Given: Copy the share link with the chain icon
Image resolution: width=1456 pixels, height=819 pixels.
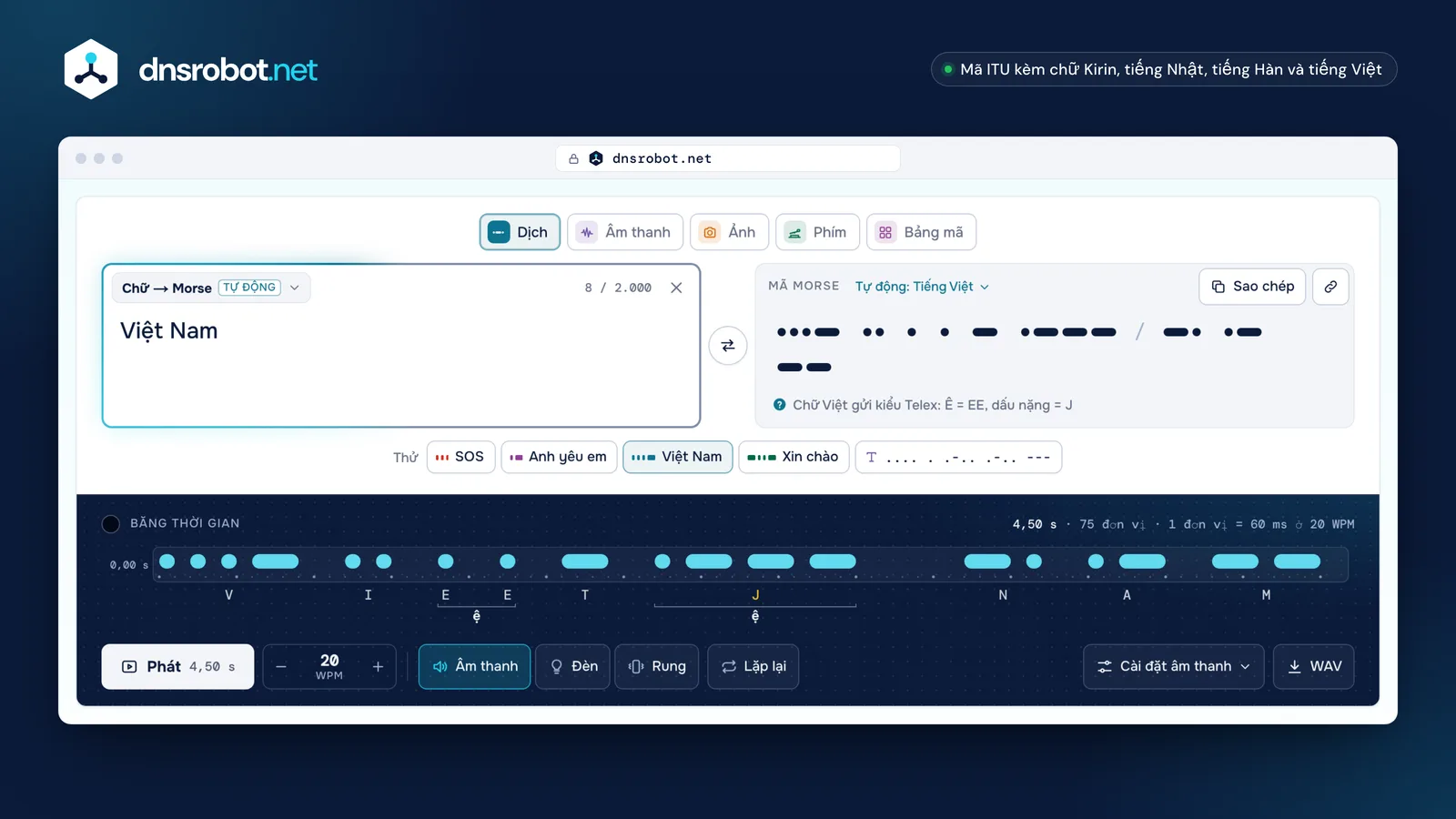Looking at the screenshot, I should pyautogui.click(x=1330, y=287).
